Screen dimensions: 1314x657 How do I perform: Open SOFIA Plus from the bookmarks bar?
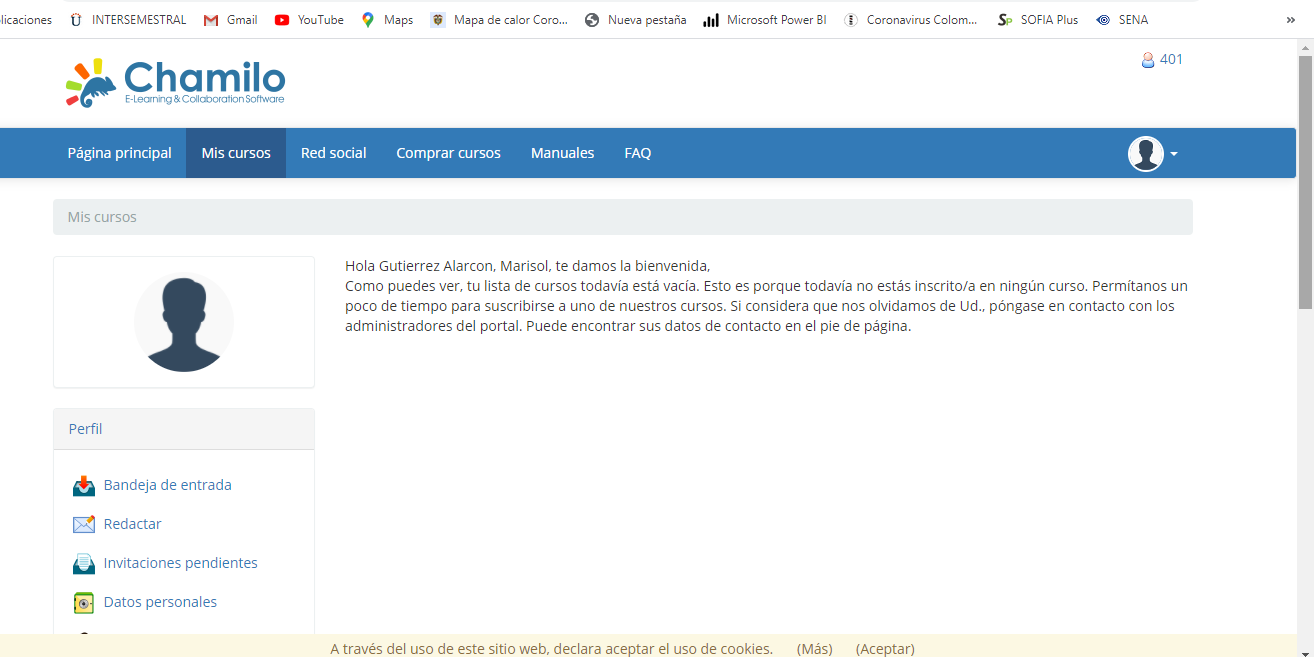(1037, 19)
